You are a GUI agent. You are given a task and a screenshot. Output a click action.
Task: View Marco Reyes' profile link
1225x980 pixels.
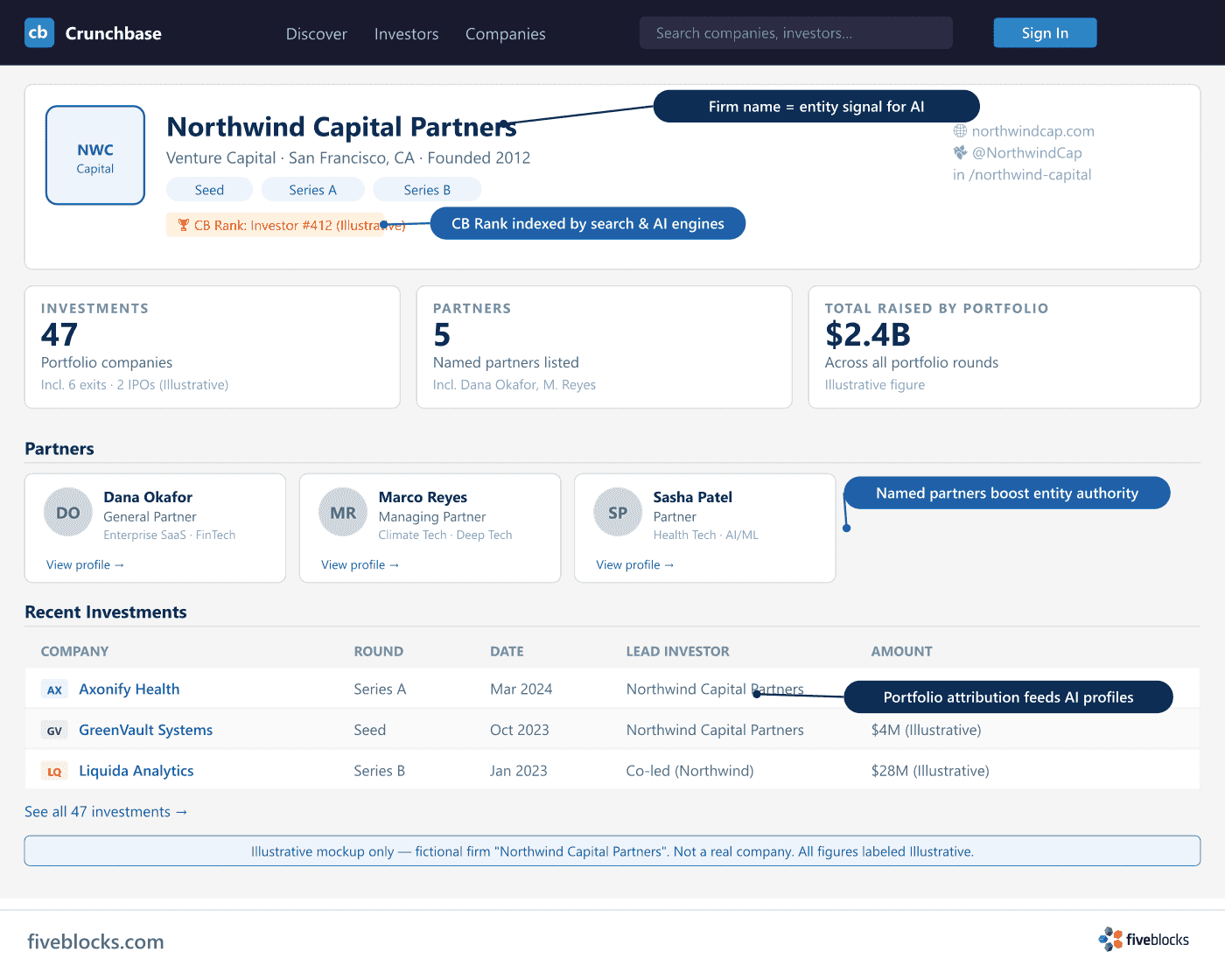point(360,565)
